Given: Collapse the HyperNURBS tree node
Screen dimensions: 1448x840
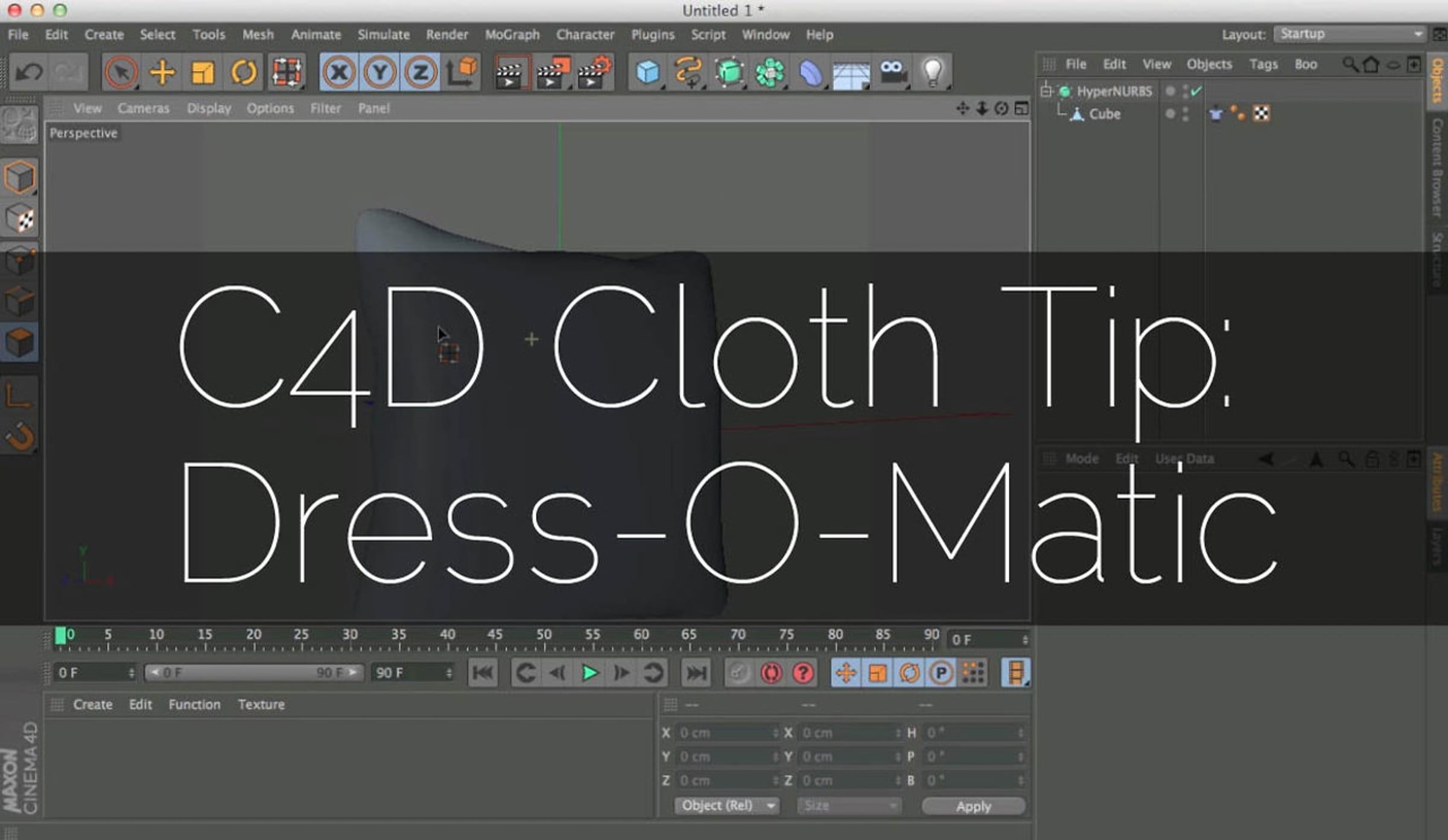Looking at the screenshot, I should point(1046,91).
